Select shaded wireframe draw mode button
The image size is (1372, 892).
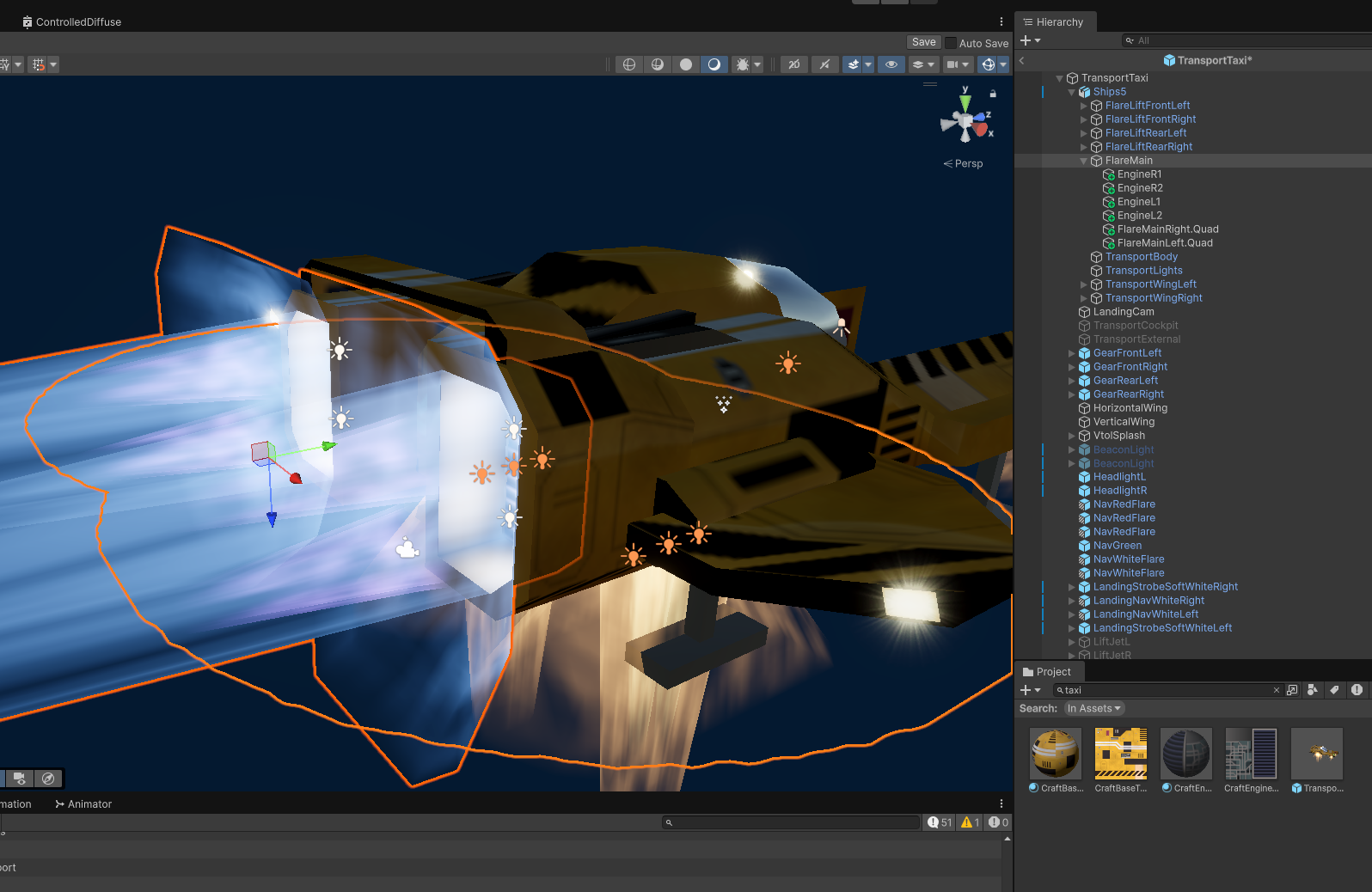point(658,64)
